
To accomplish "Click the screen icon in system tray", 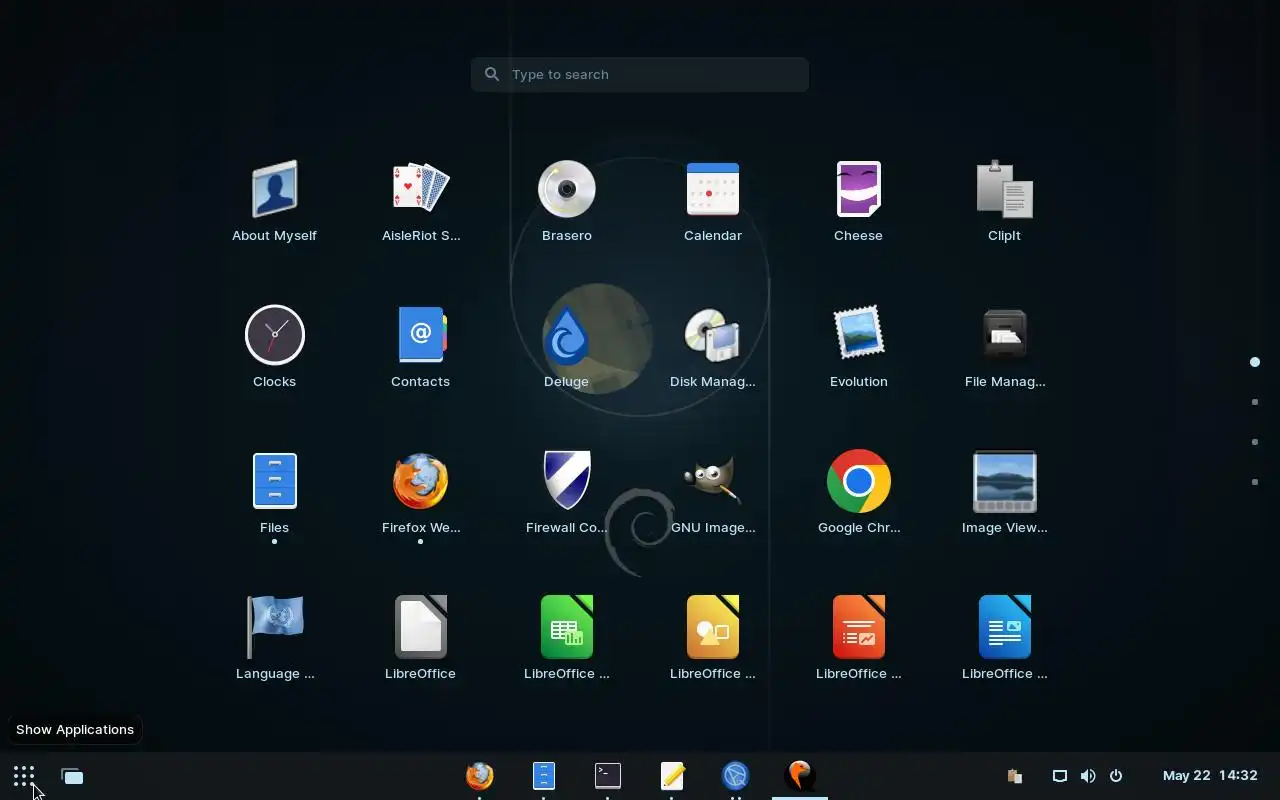I will [x=1060, y=776].
